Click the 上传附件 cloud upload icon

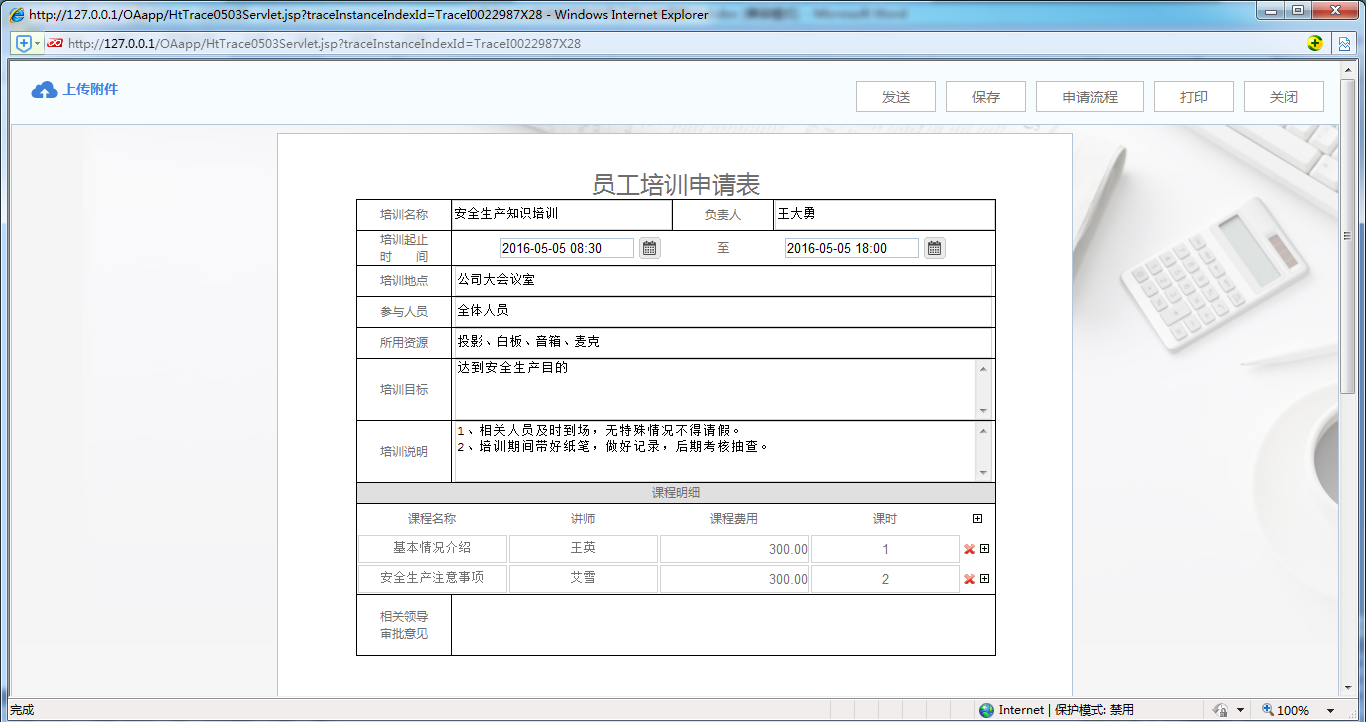coord(43,89)
